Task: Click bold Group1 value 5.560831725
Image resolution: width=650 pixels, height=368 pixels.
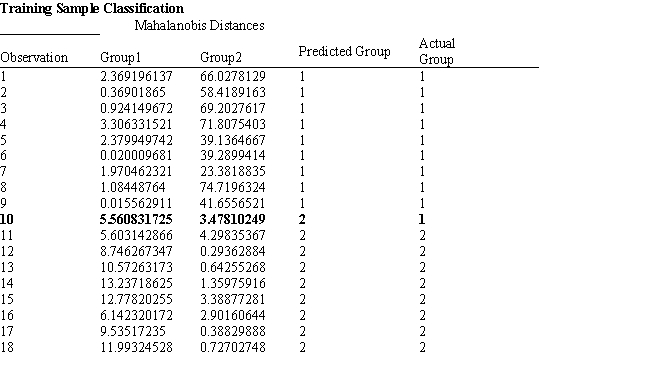Action: [x=136, y=219]
